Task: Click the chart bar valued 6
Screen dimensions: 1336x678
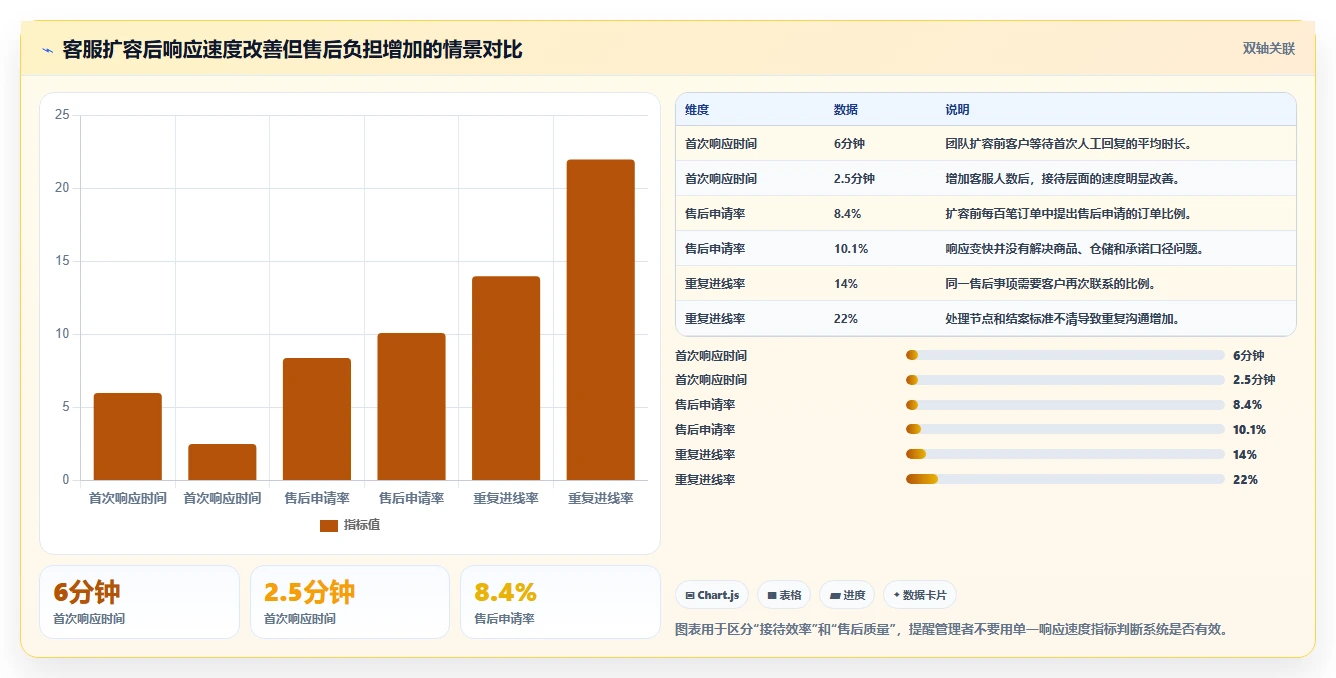Action: [x=128, y=436]
